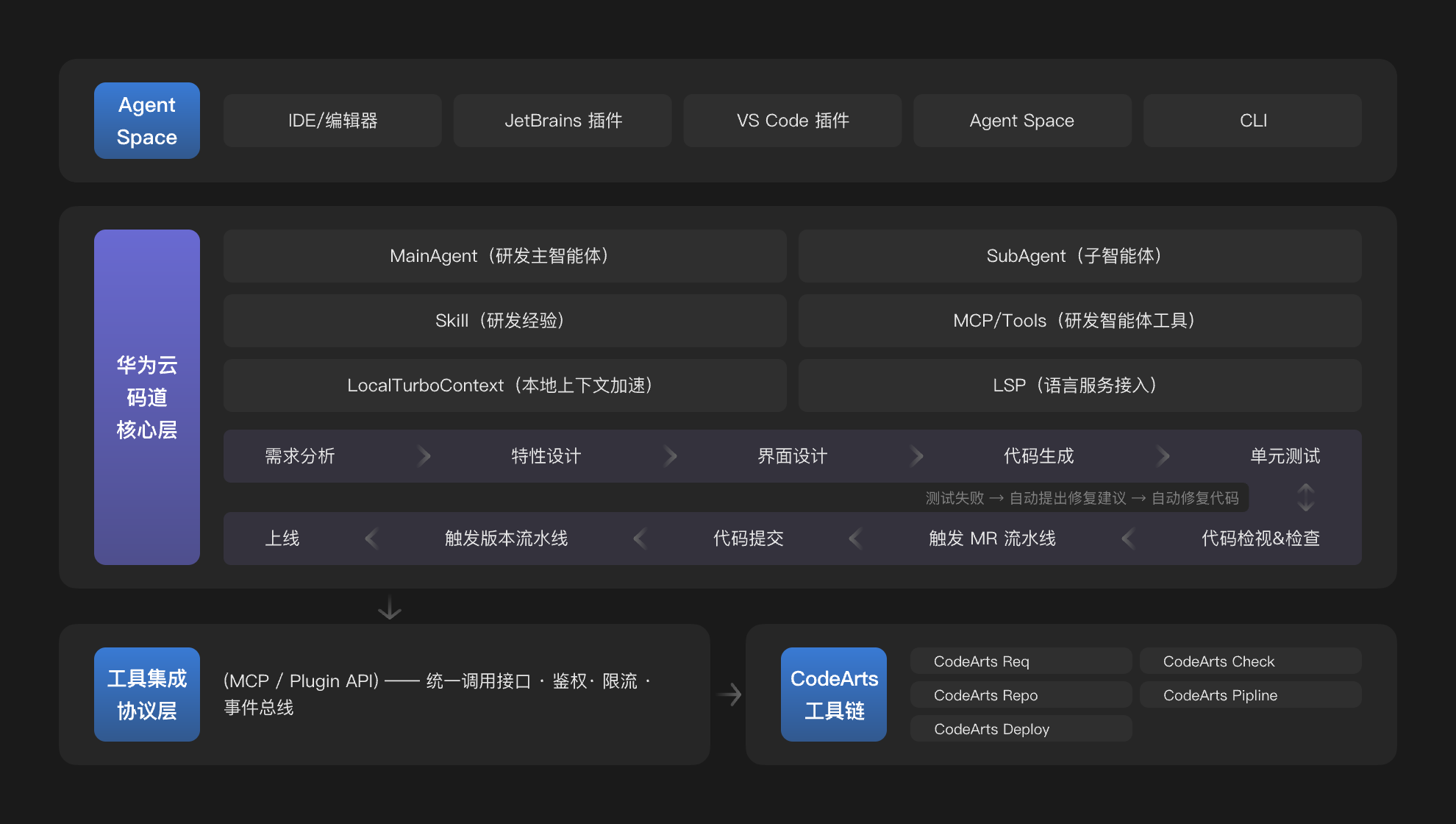This screenshot has height=824, width=1456.
Task: Click the 上线 step
Action: pos(282,539)
